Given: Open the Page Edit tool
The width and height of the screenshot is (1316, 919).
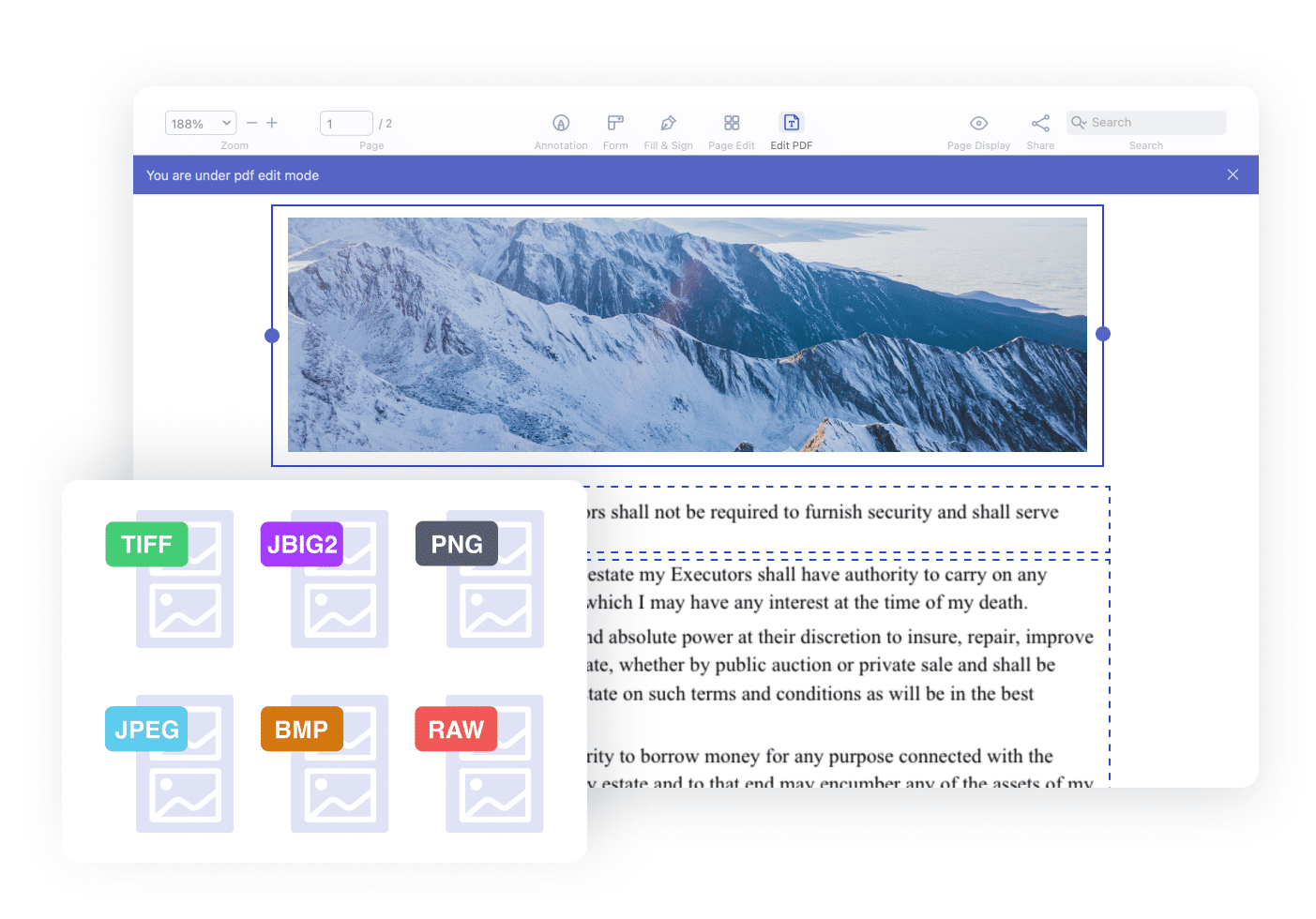Looking at the screenshot, I should click(x=732, y=123).
